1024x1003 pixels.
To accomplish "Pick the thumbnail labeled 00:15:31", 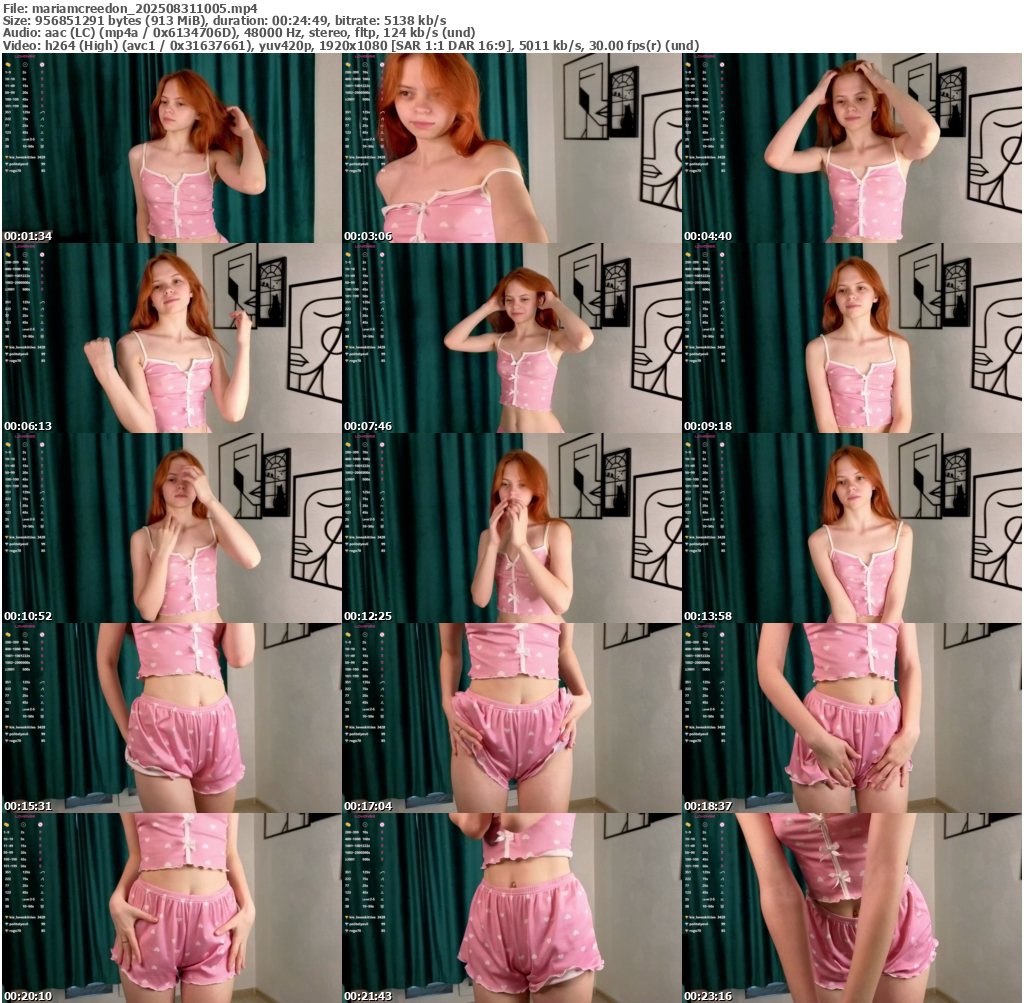I will 171,718.
